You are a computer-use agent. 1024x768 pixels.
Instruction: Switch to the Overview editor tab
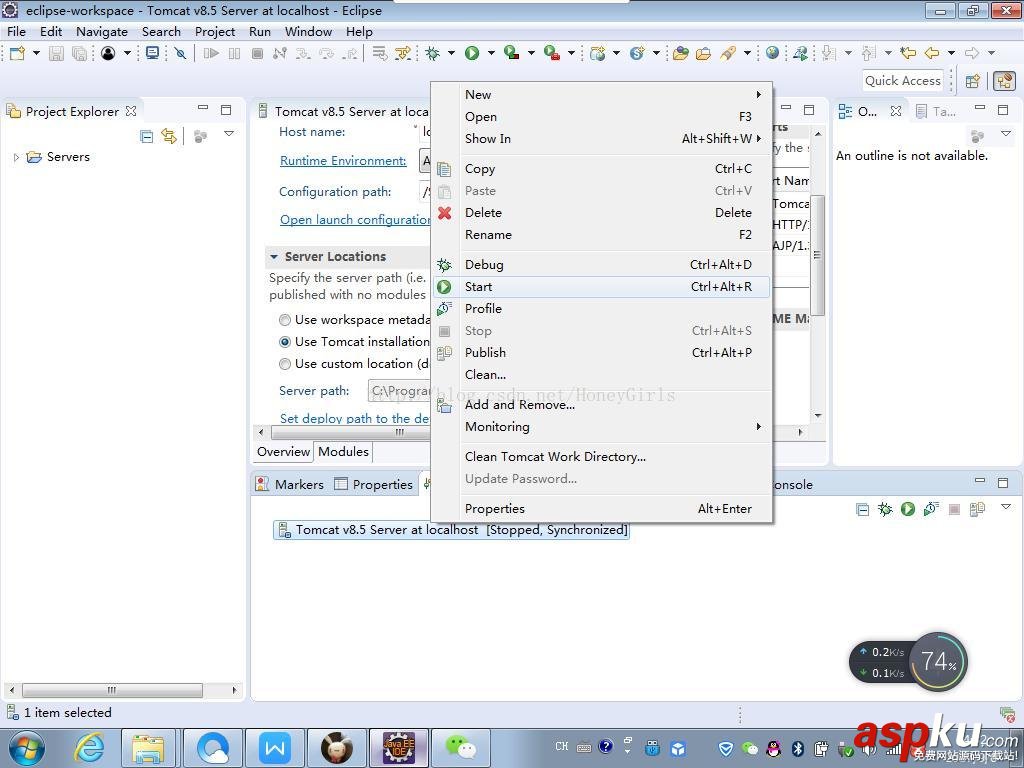(283, 451)
